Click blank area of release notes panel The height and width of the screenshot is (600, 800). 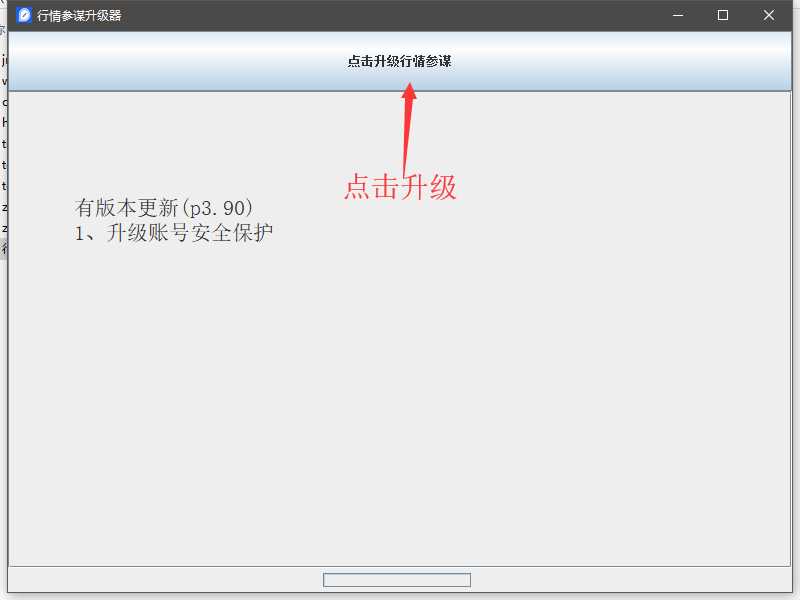pyautogui.click(x=400, y=398)
